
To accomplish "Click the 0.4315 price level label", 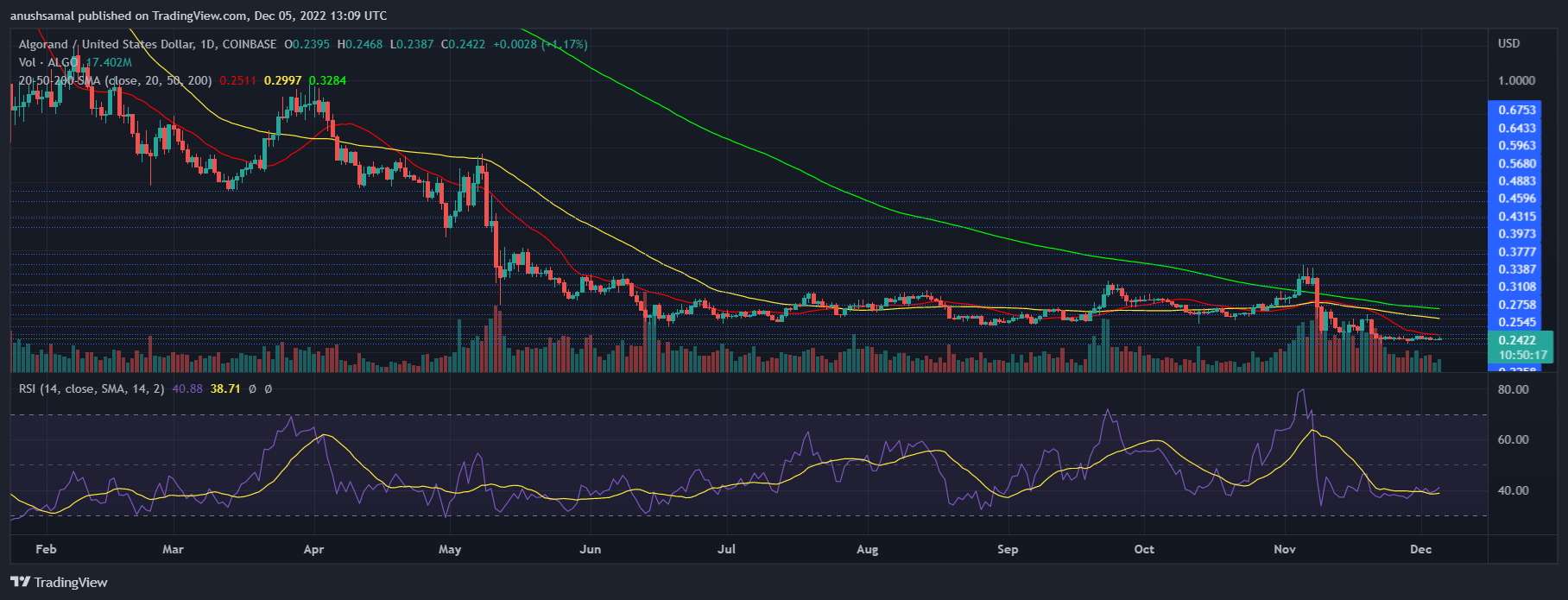I will click(x=1517, y=216).
